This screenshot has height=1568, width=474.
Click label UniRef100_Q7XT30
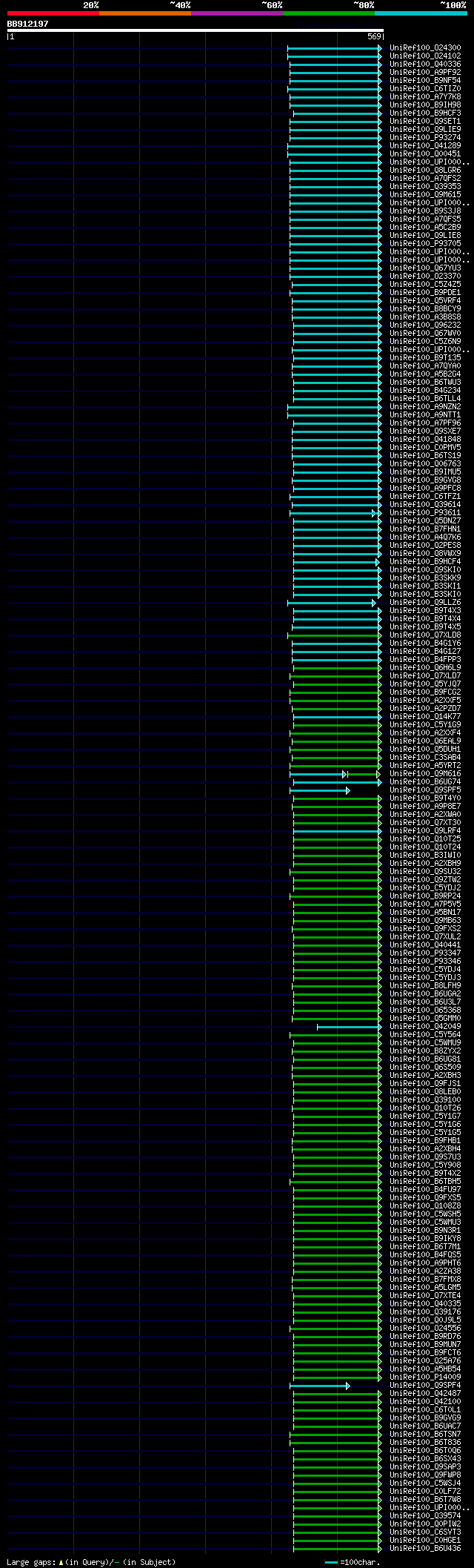(425, 823)
